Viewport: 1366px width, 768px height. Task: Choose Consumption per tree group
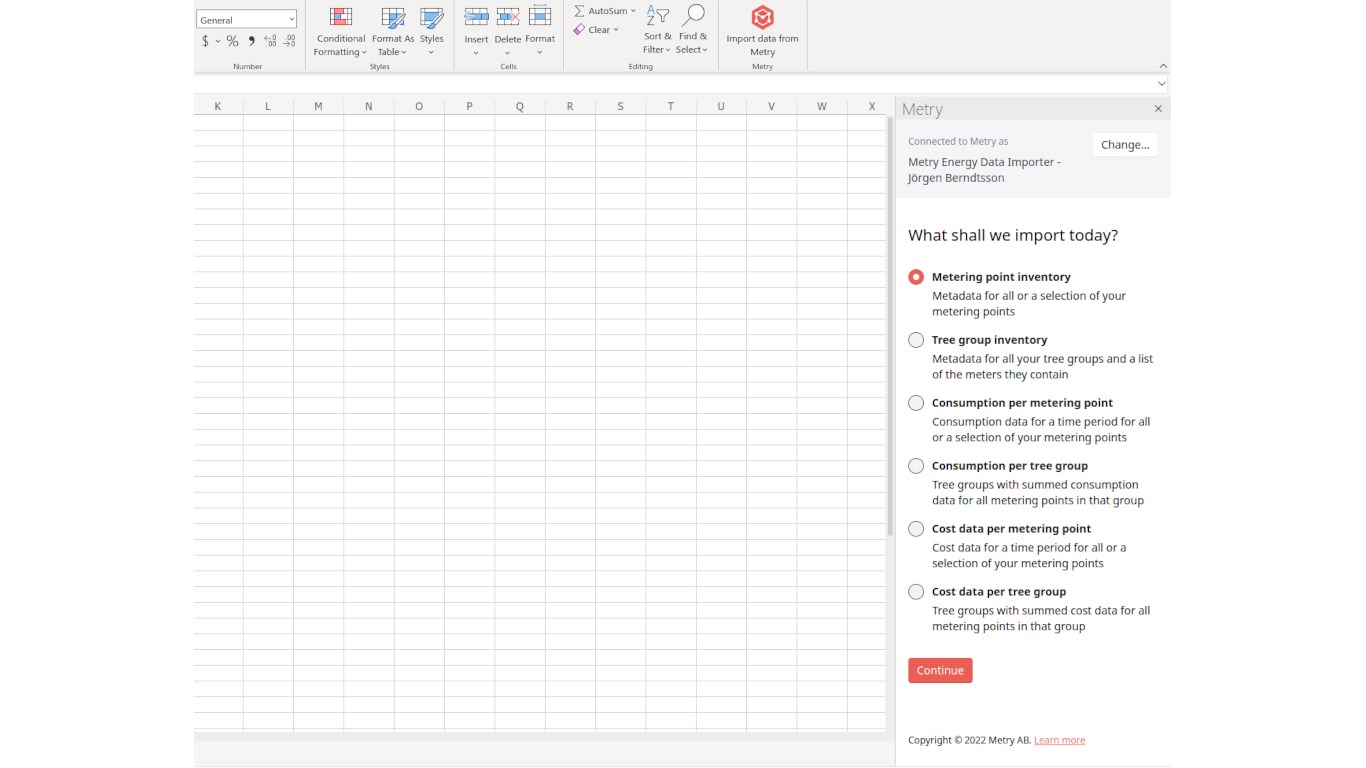pyautogui.click(x=916, y=466)
